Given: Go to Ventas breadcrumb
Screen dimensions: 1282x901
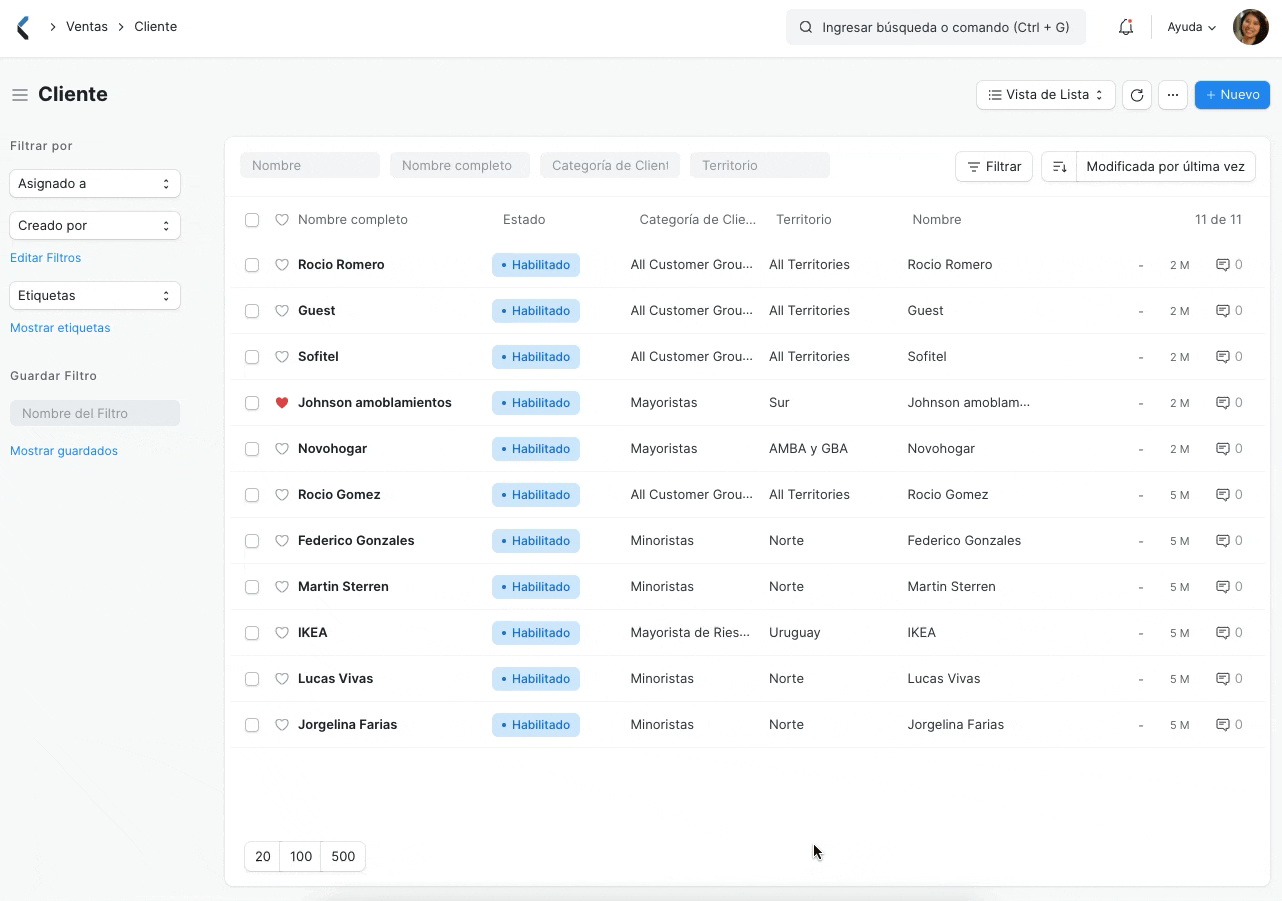Looking at the screenshot, I should pos(87,27).
